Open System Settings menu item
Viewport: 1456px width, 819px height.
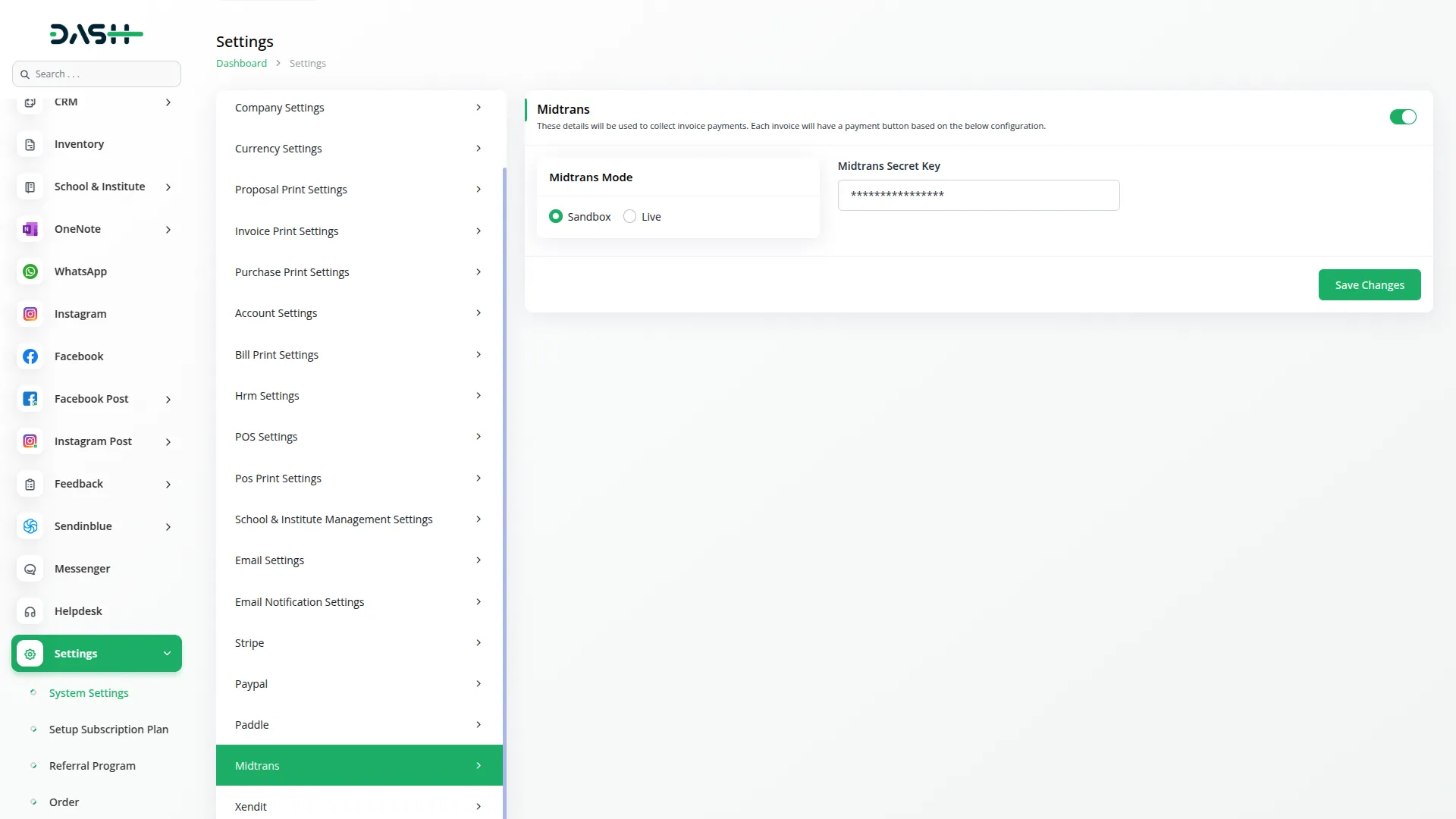(88, 692)
